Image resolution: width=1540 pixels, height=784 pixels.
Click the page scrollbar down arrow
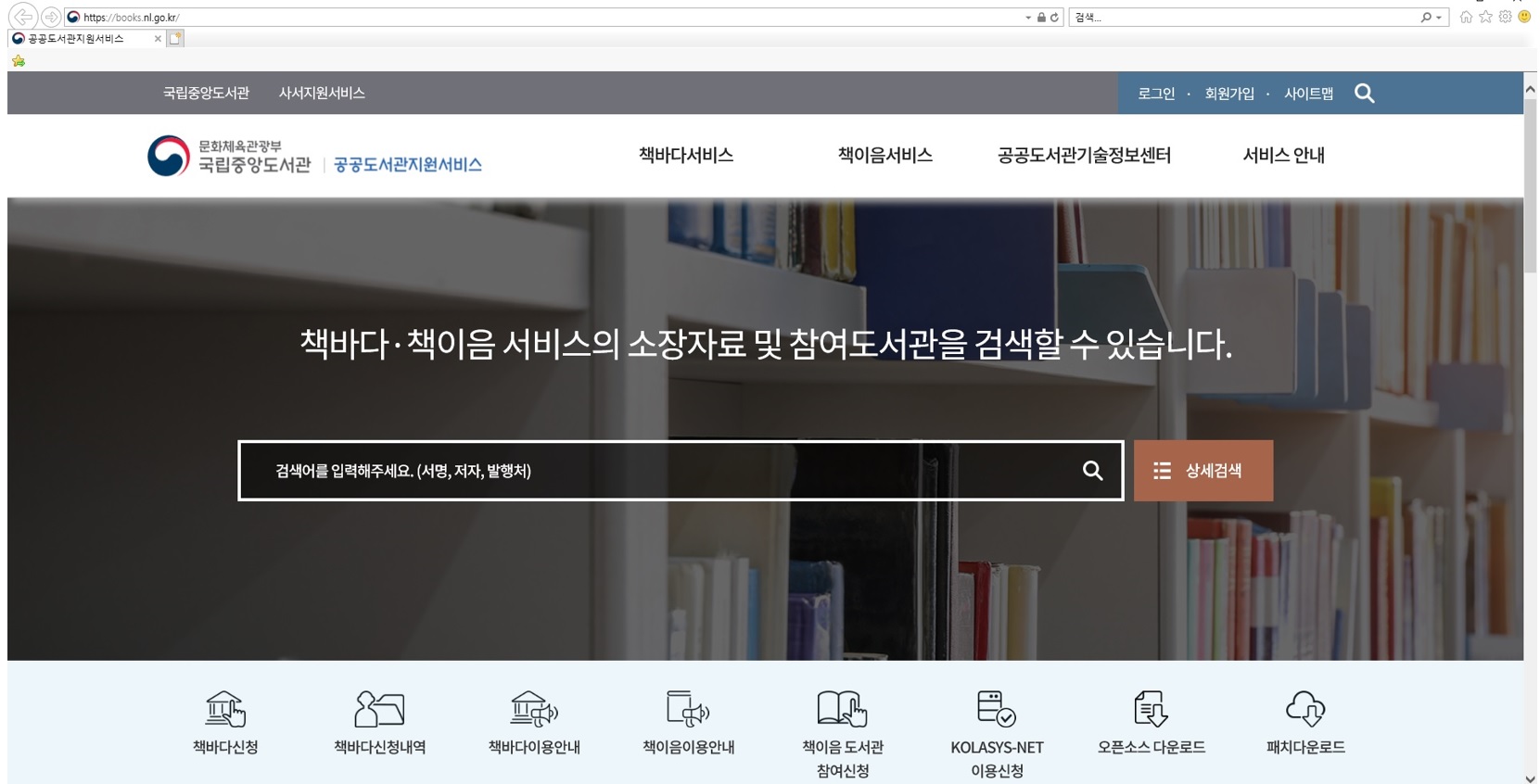(x=1530, y=778)
